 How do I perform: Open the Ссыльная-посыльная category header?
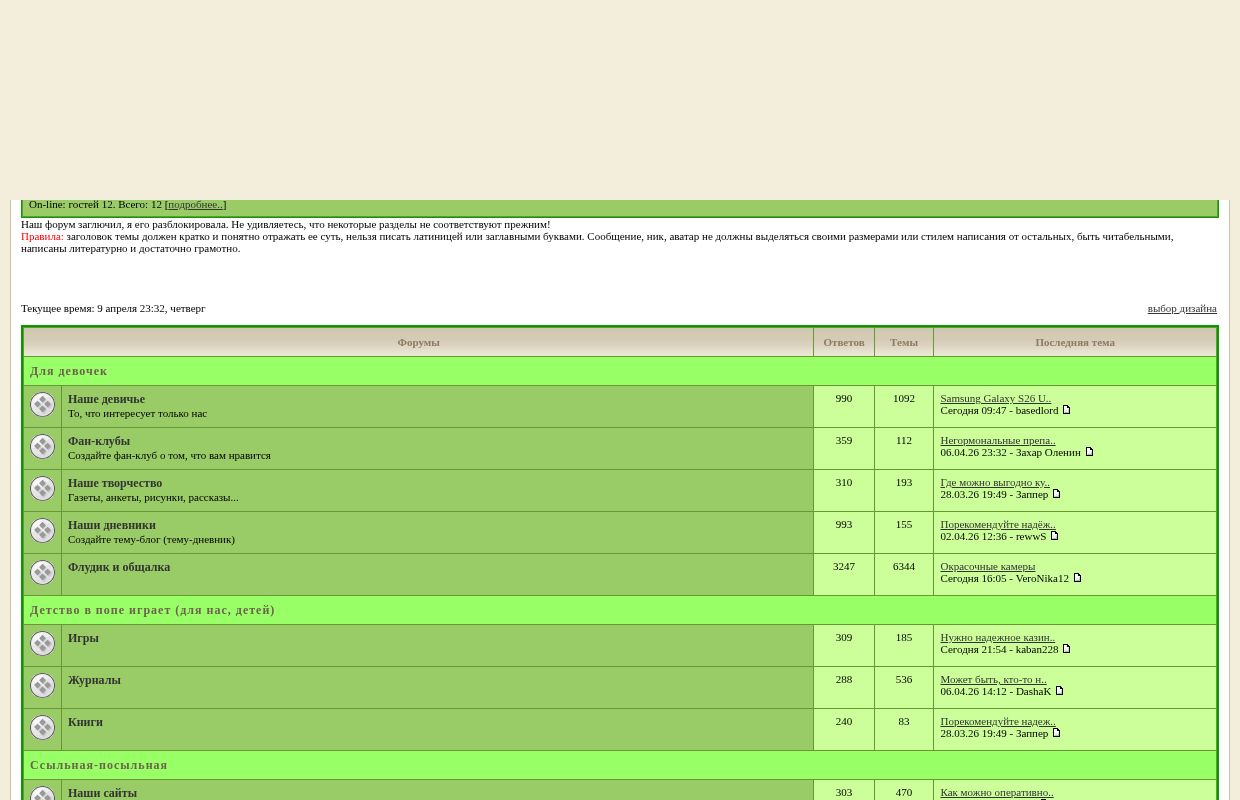(x=98, y=765)
